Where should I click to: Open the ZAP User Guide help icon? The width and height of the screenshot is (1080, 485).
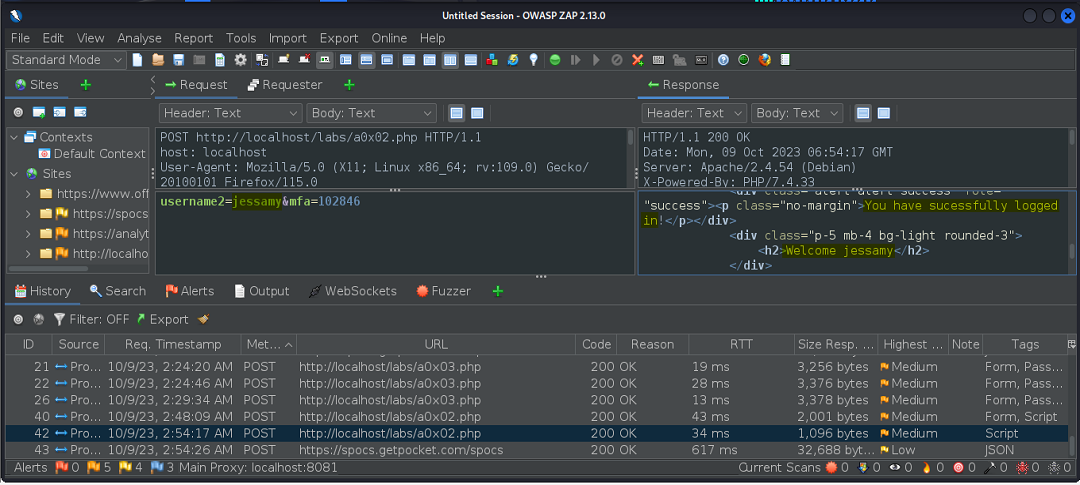pos(723,60)
